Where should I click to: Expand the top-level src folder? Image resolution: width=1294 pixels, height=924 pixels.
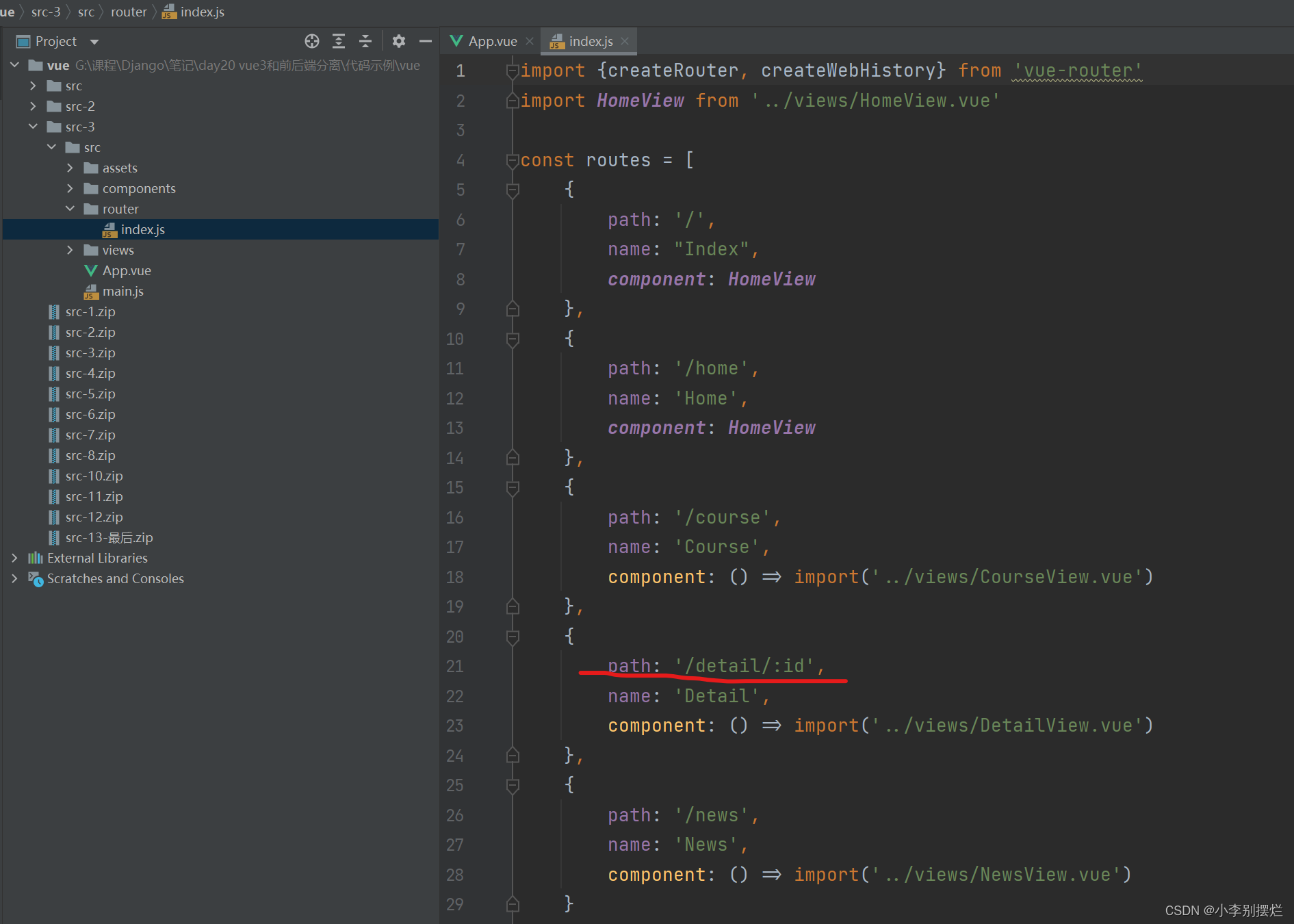pos(33,86)
